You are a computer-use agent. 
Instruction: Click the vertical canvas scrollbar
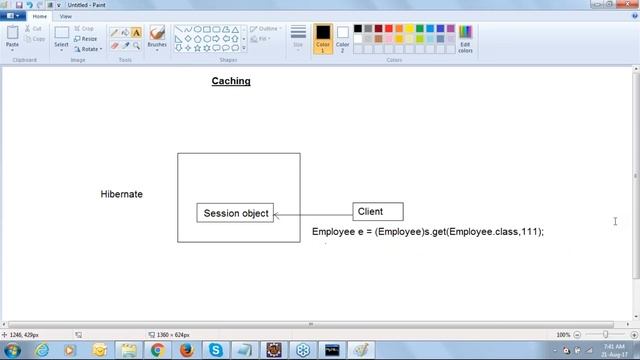[x=636, y=176]
